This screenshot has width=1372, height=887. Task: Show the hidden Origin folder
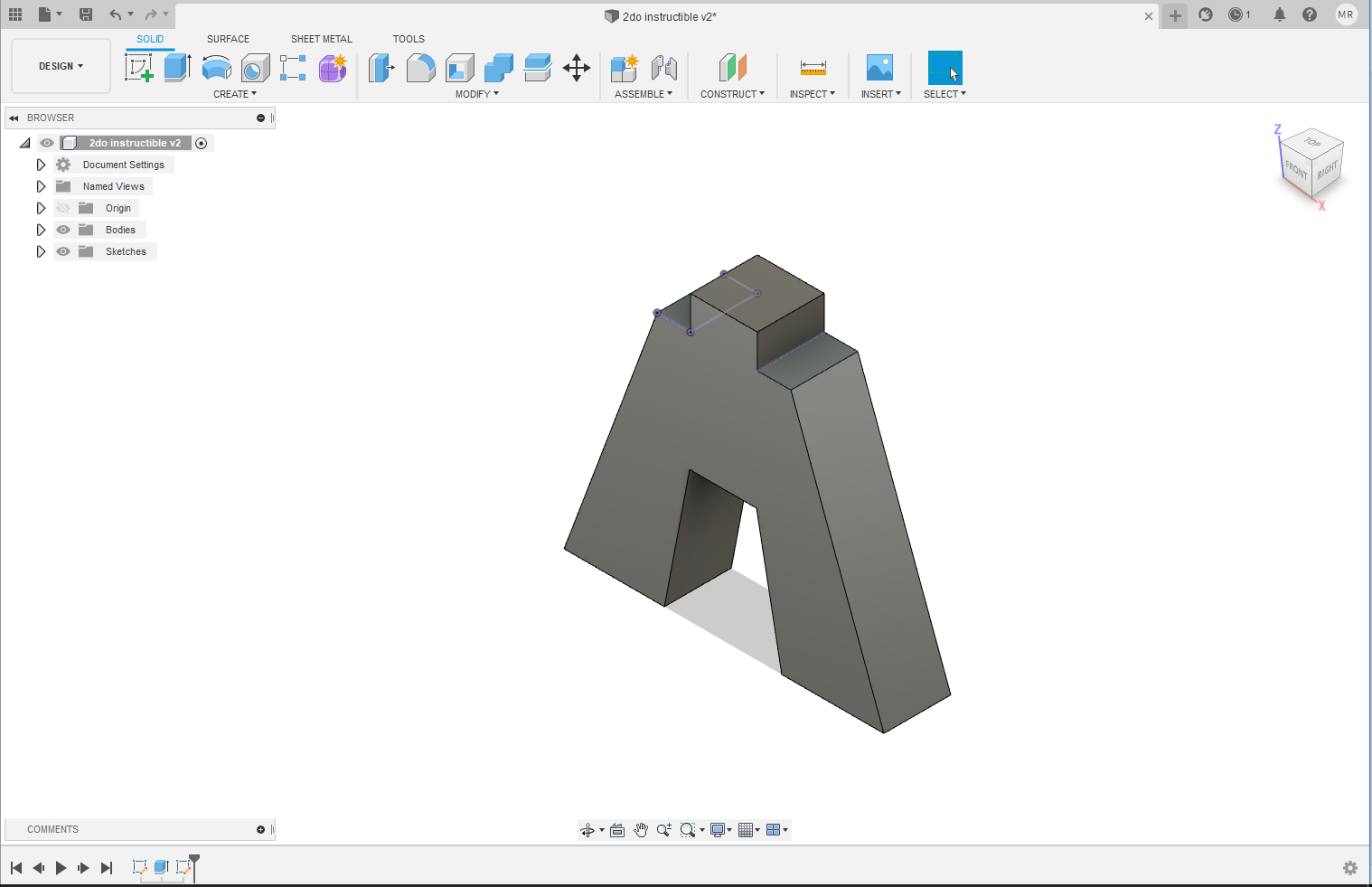(x=63, y=208)
